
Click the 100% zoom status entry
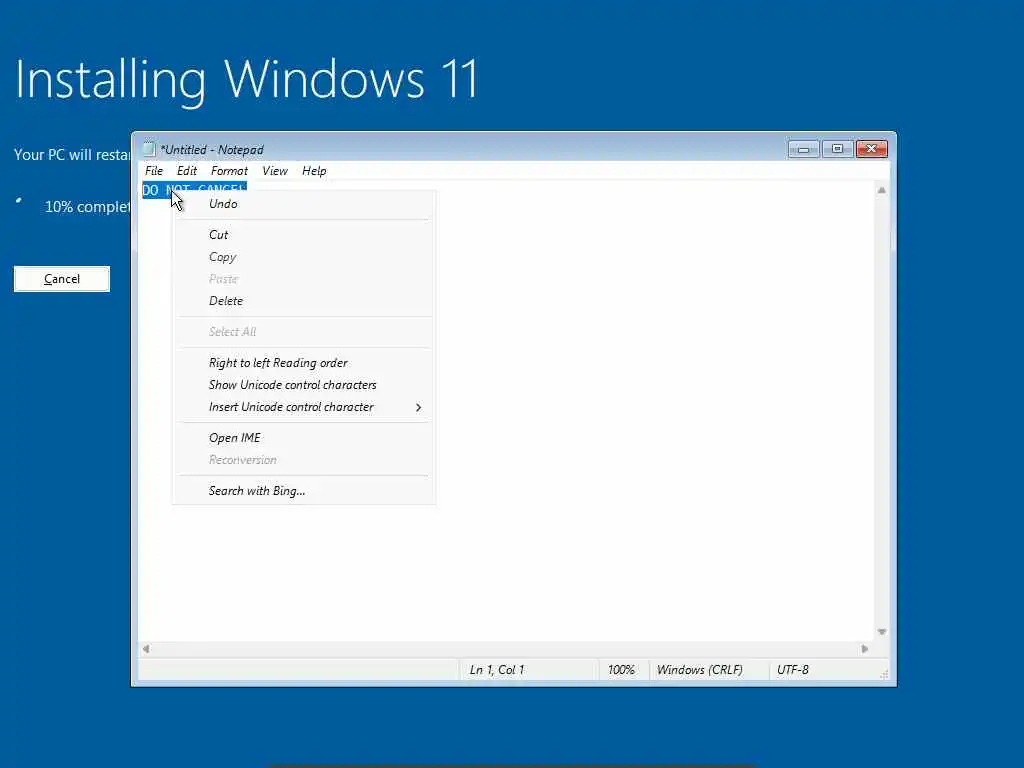coord(621,670)
